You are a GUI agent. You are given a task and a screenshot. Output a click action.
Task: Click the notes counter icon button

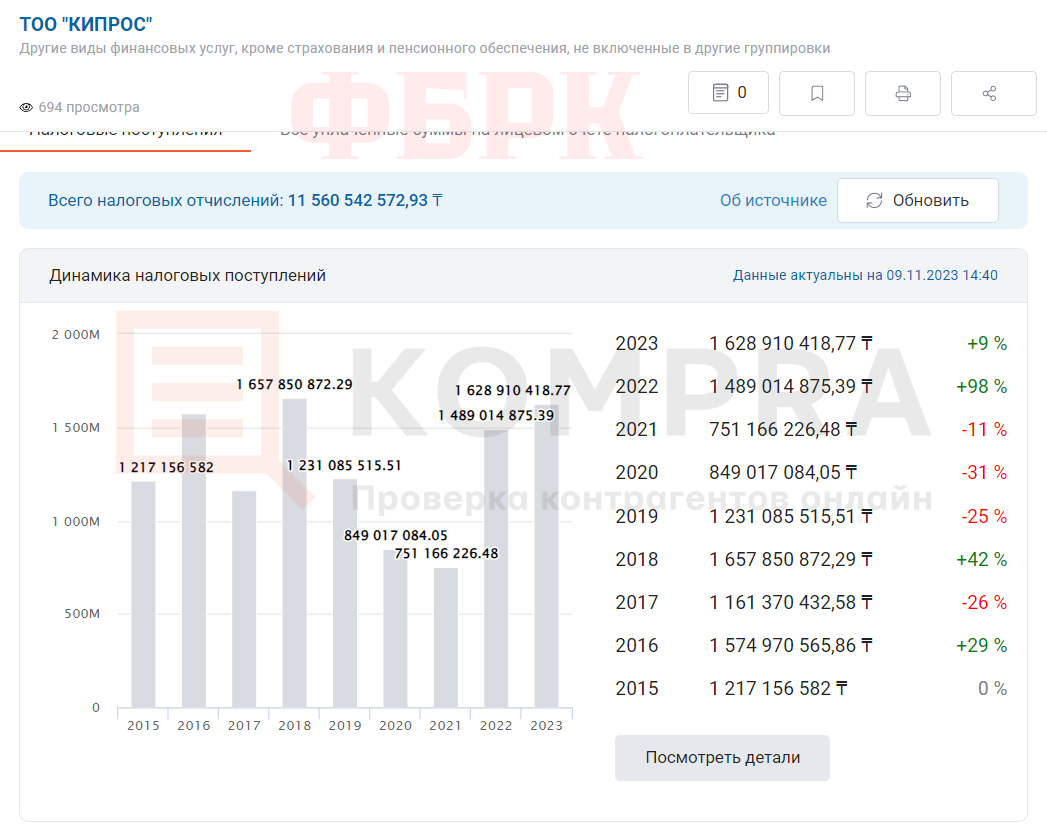(728, 93)
